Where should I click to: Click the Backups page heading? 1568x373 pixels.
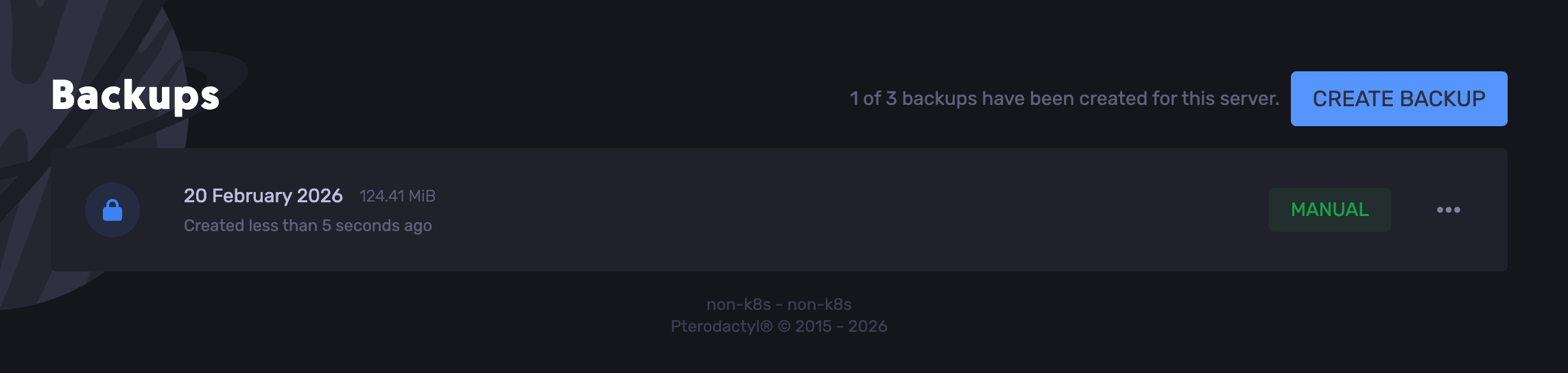tap(135, 95)
